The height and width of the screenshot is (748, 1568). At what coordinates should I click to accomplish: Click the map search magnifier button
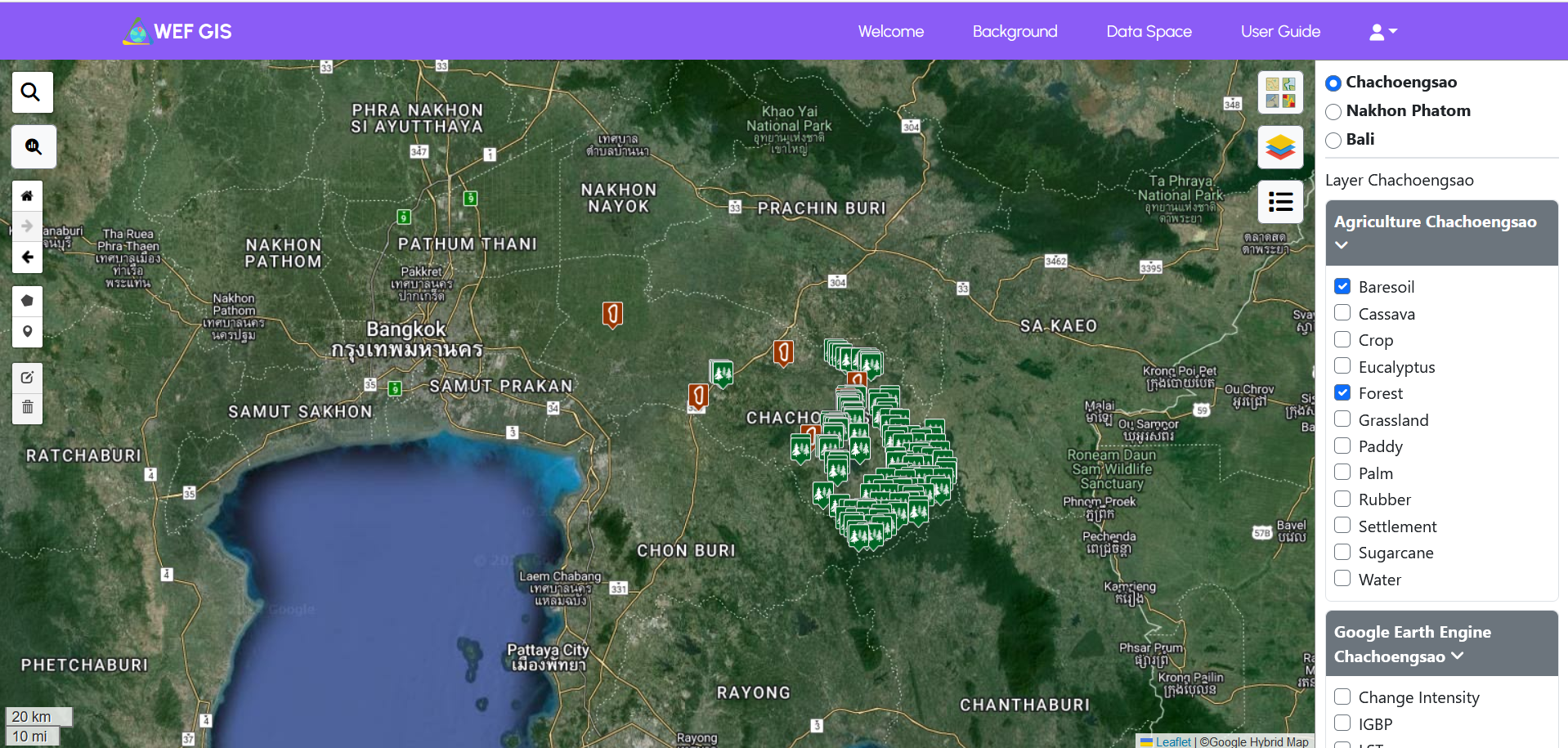pyautogui.click(x=31, y=92)
